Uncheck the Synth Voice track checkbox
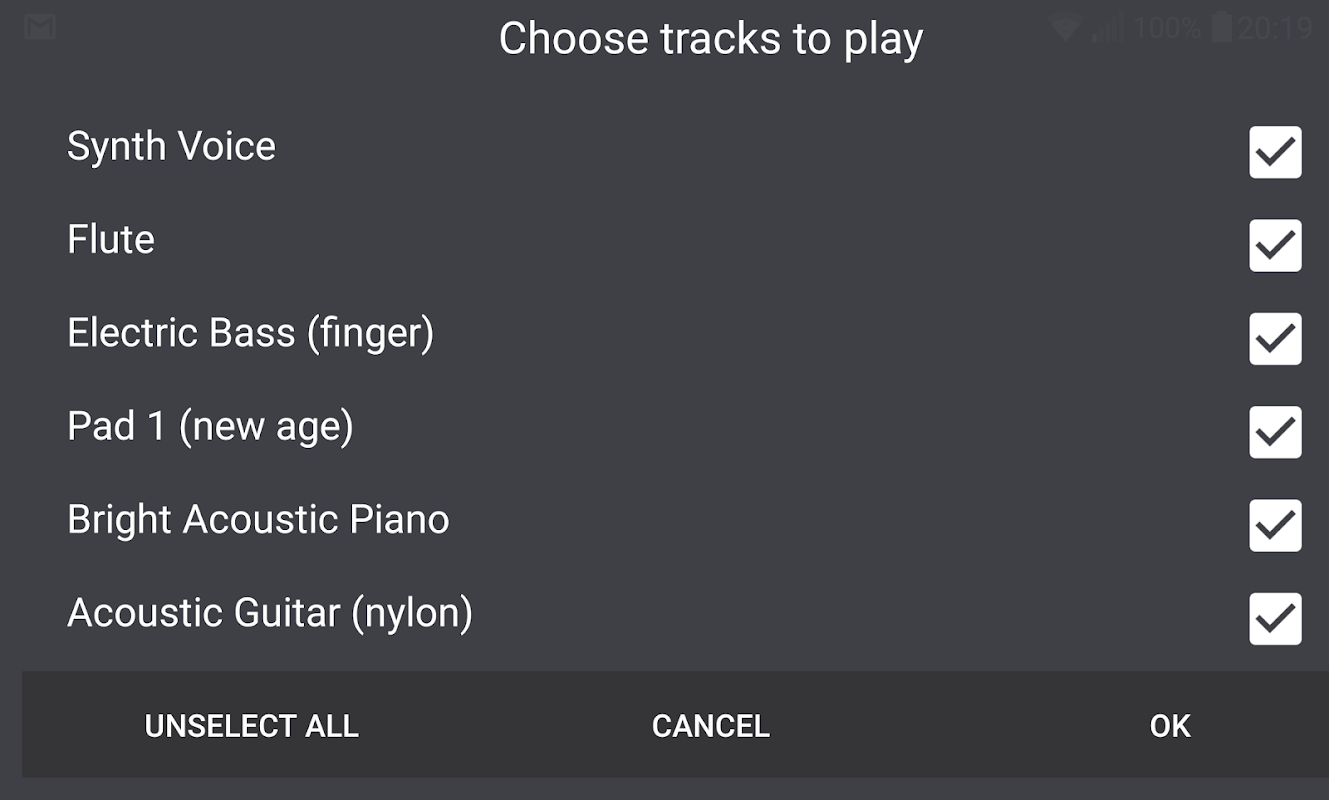Screen dimensions: 1329x800 click(x=1275, y=152)
